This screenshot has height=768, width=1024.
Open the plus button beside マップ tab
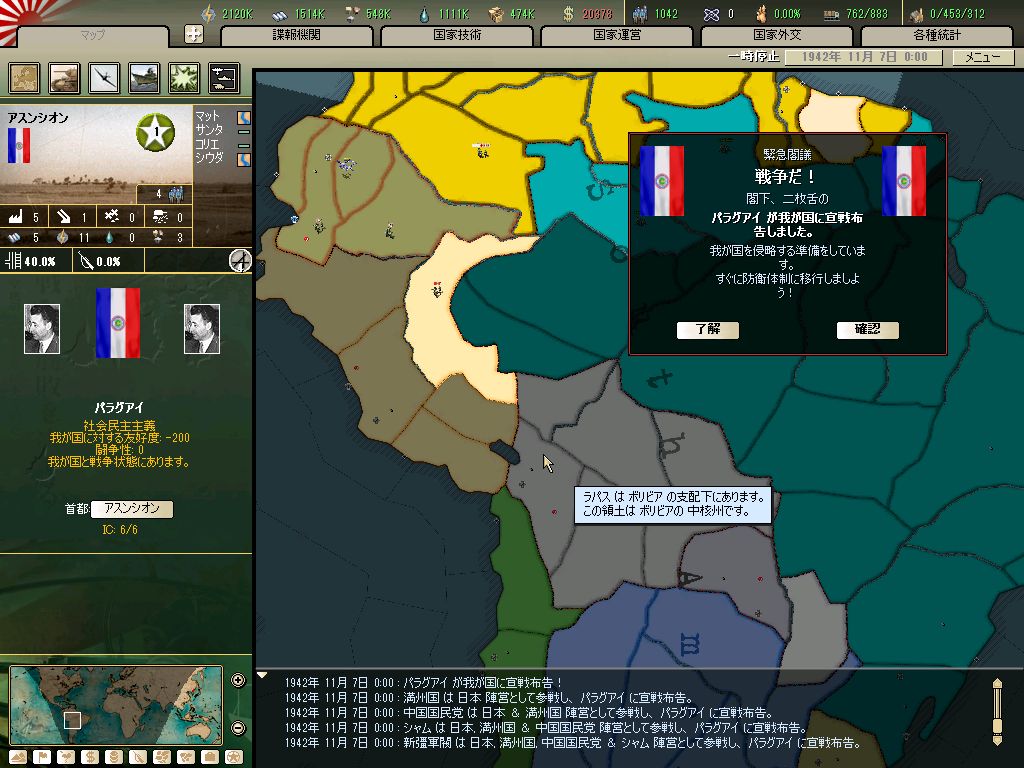pyautogui.click(x=194, y=34)
